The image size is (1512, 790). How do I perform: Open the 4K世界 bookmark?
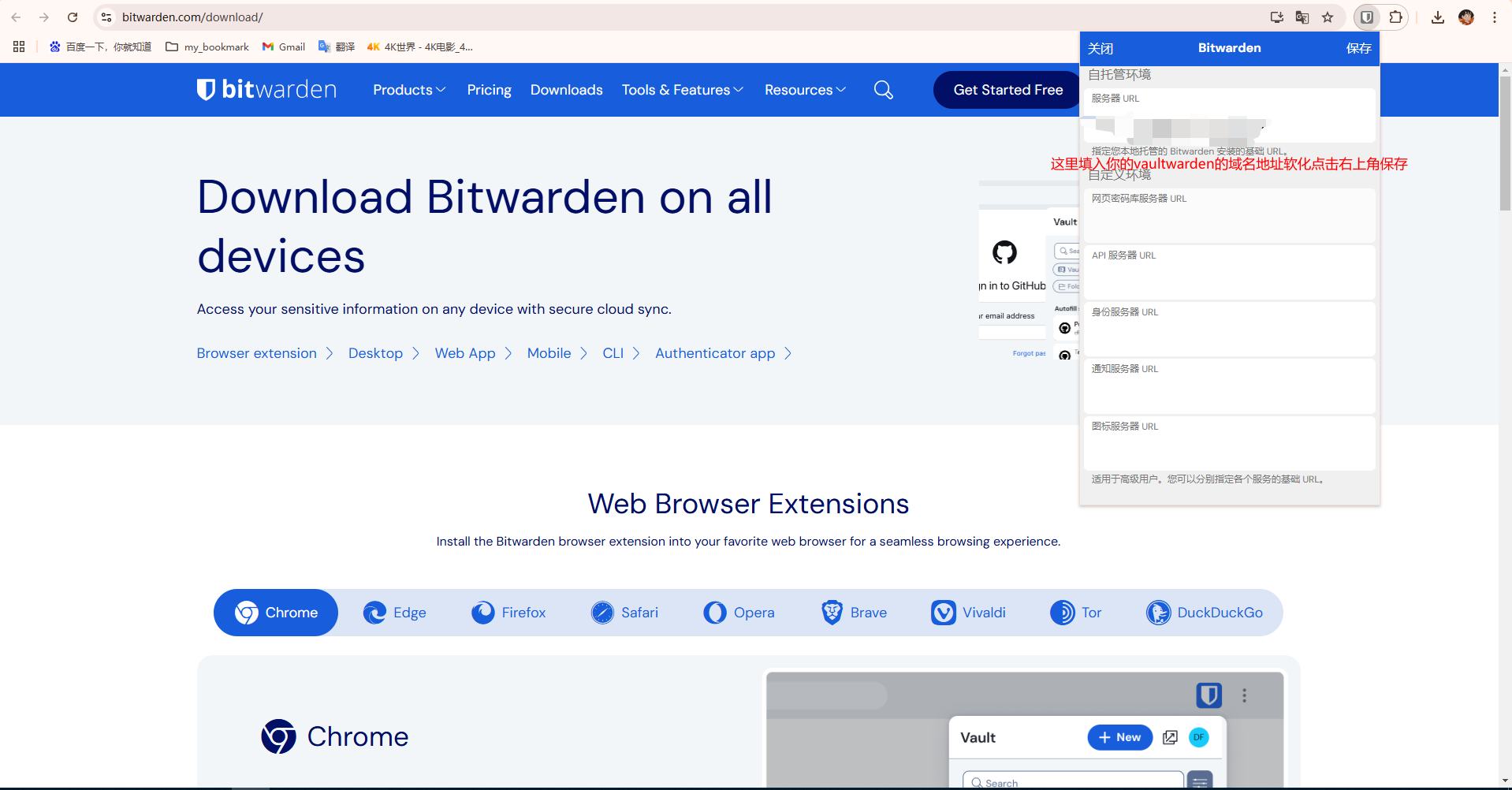click(x=420, y=47)
